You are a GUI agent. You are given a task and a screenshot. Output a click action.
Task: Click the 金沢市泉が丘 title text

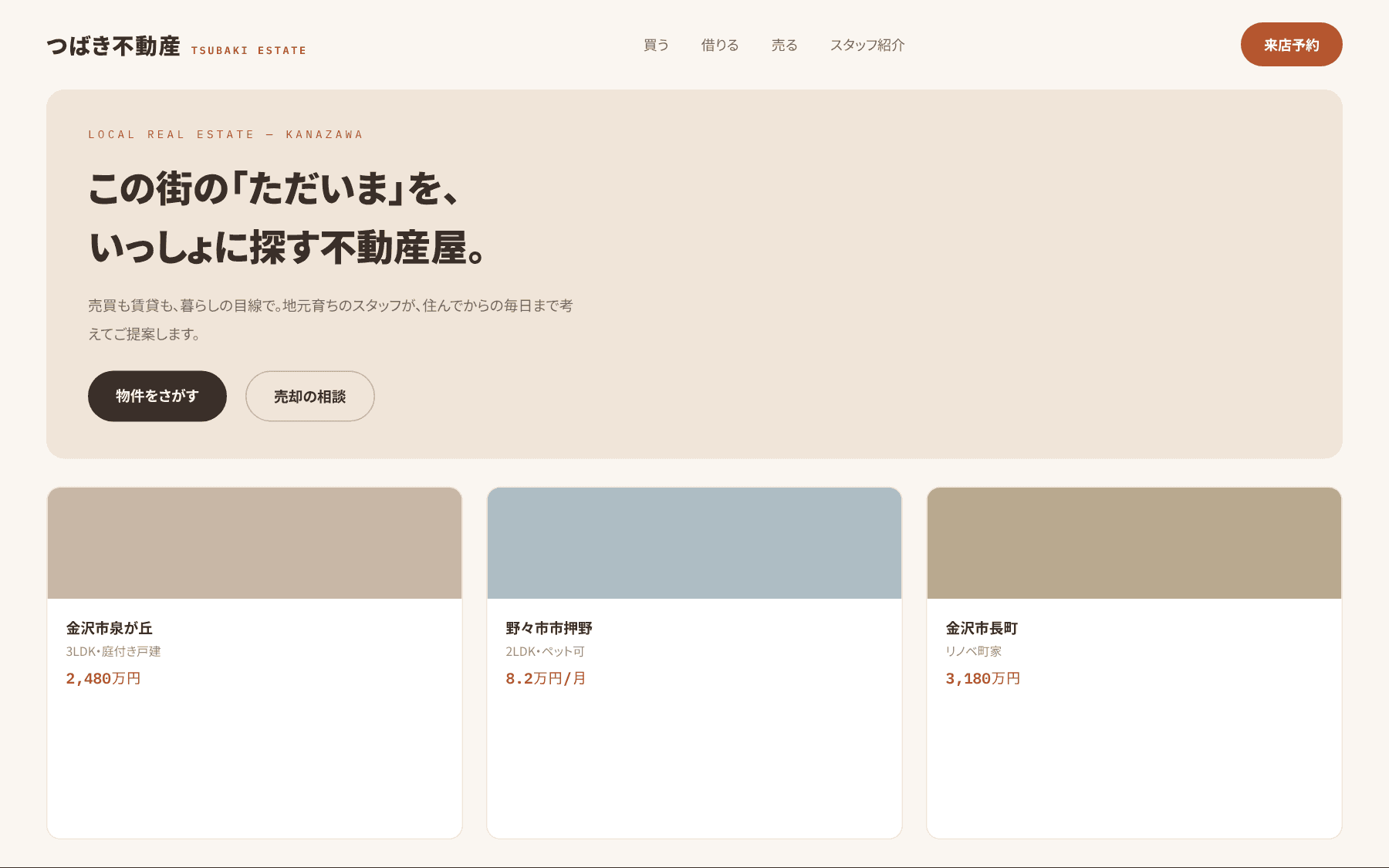[x=110, y=628]
